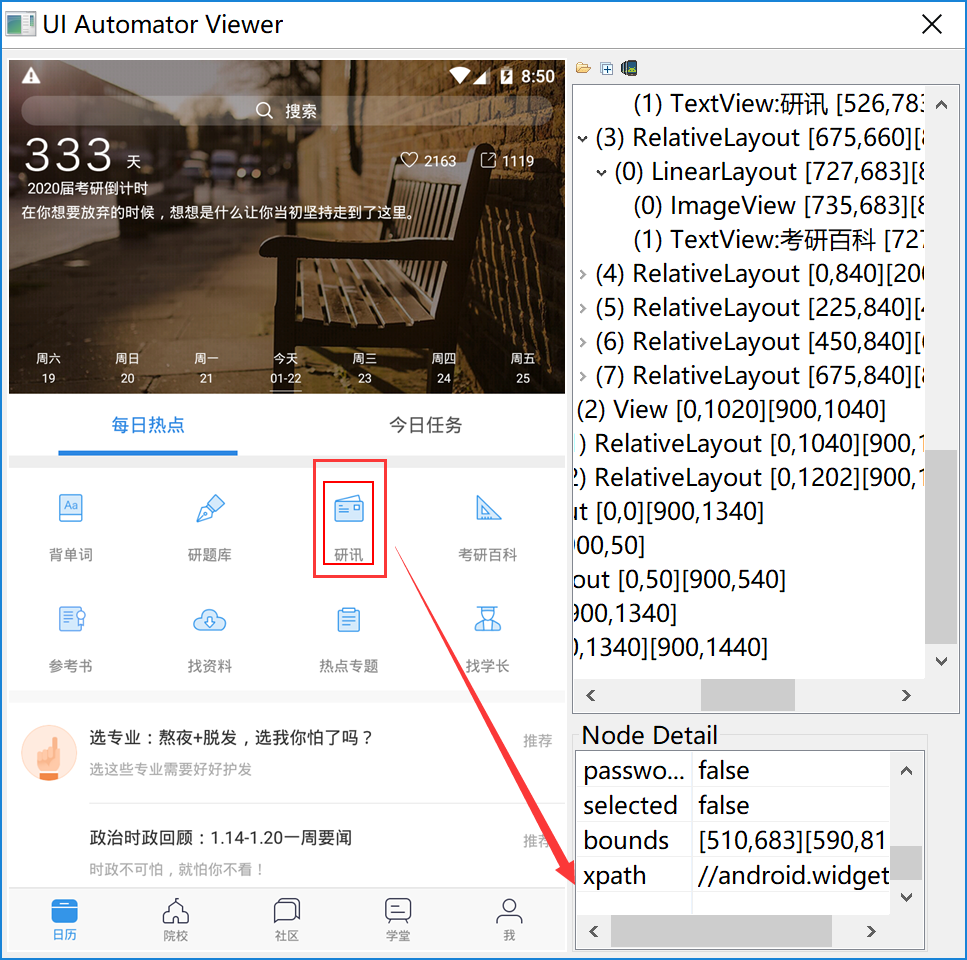Expand the (6) RelativeLayout tree node
This screenshot has width=967, height=960.
[x=582, y=342]
